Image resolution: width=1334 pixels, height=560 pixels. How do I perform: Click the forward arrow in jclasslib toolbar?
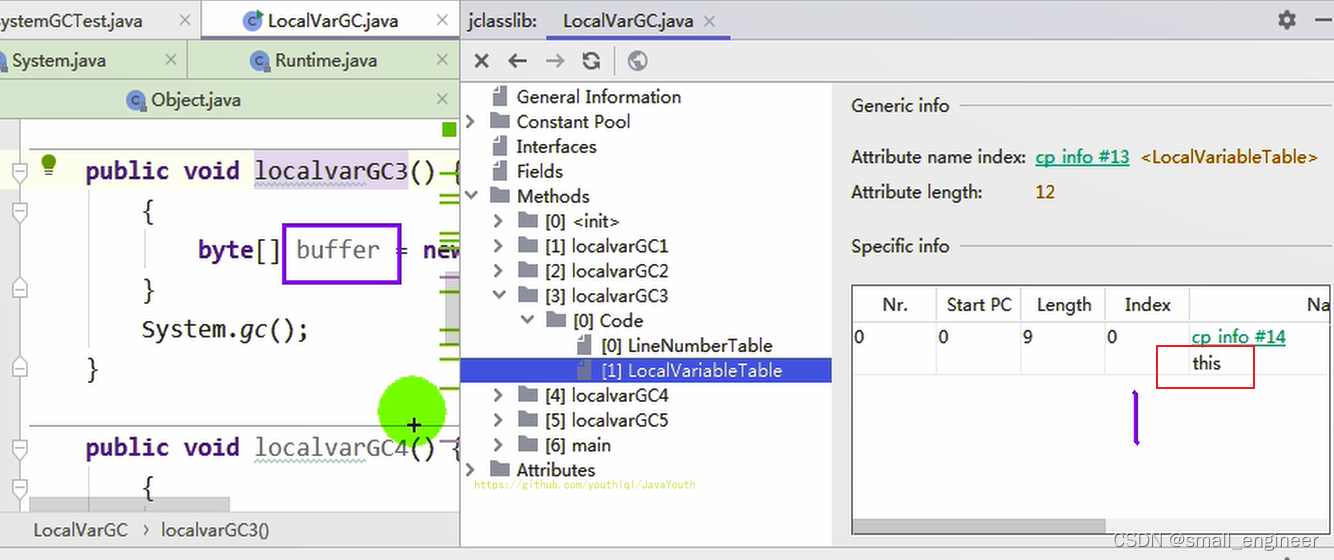click(555, 61)
